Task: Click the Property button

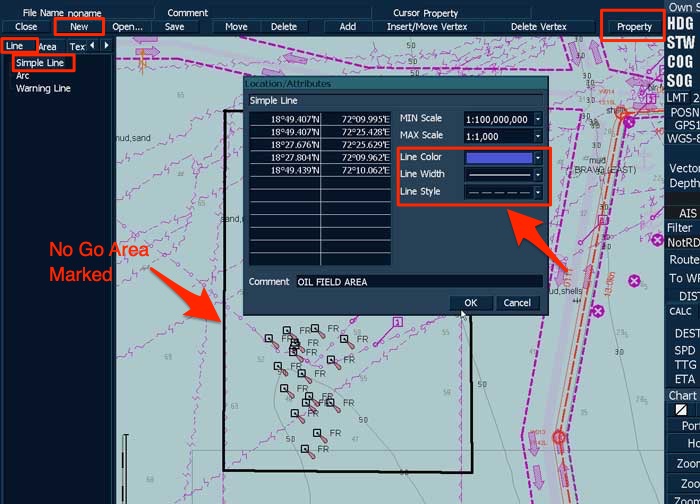Action: pos(634,27)
